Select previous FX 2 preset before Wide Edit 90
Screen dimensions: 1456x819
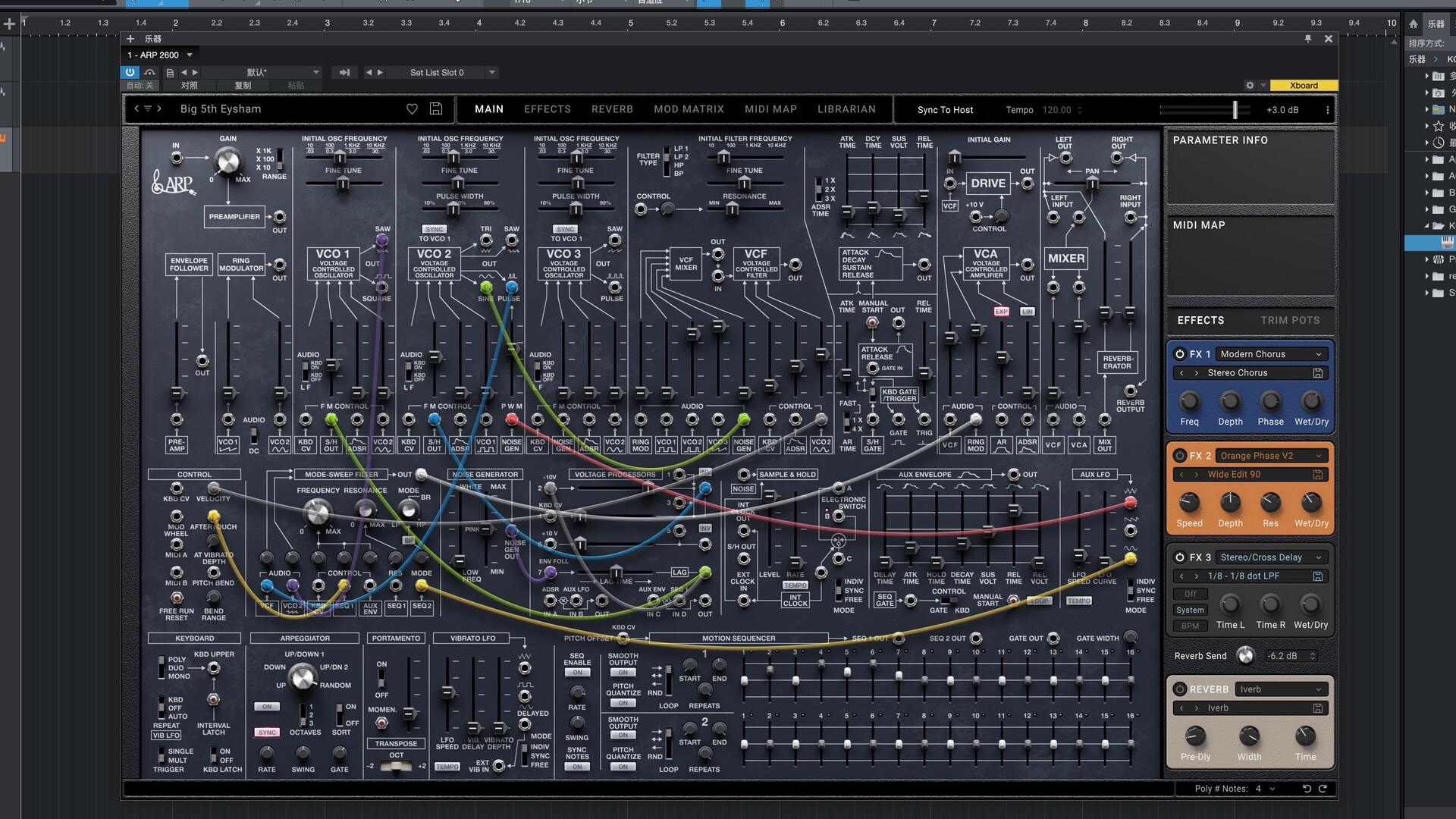1181,475
